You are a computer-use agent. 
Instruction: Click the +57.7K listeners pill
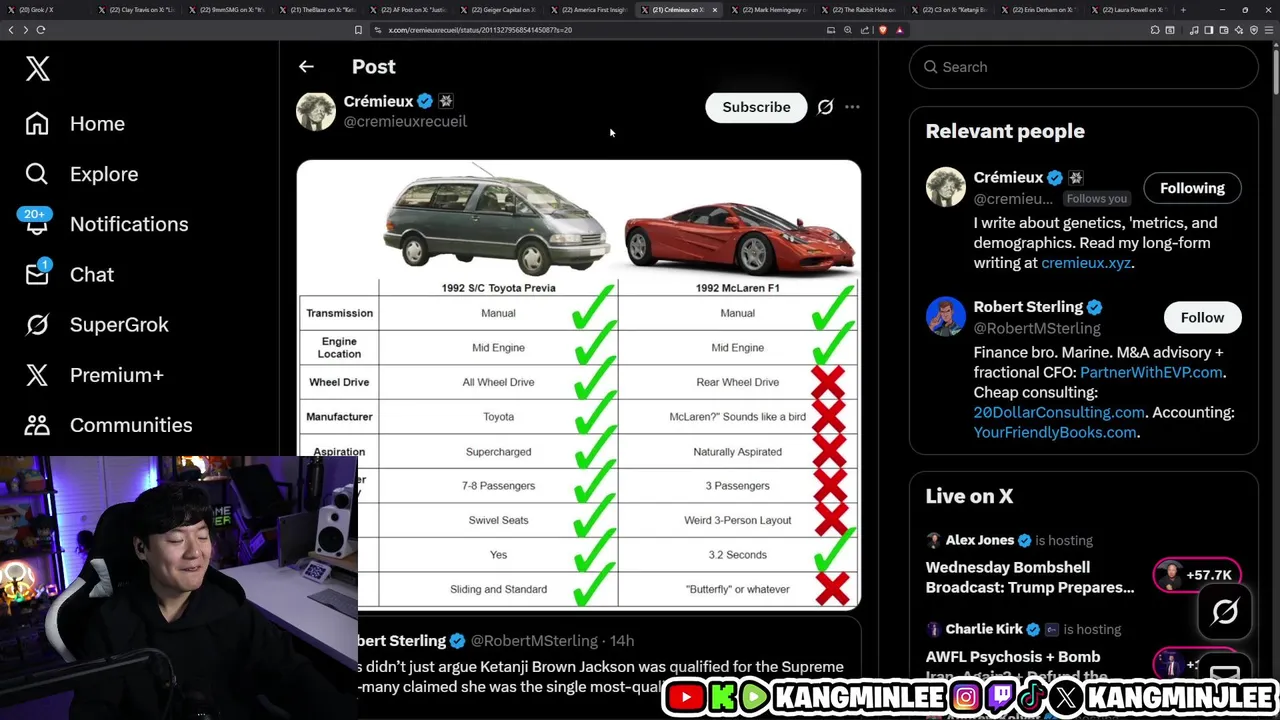pyautogui.click(x=1197, y=575)
